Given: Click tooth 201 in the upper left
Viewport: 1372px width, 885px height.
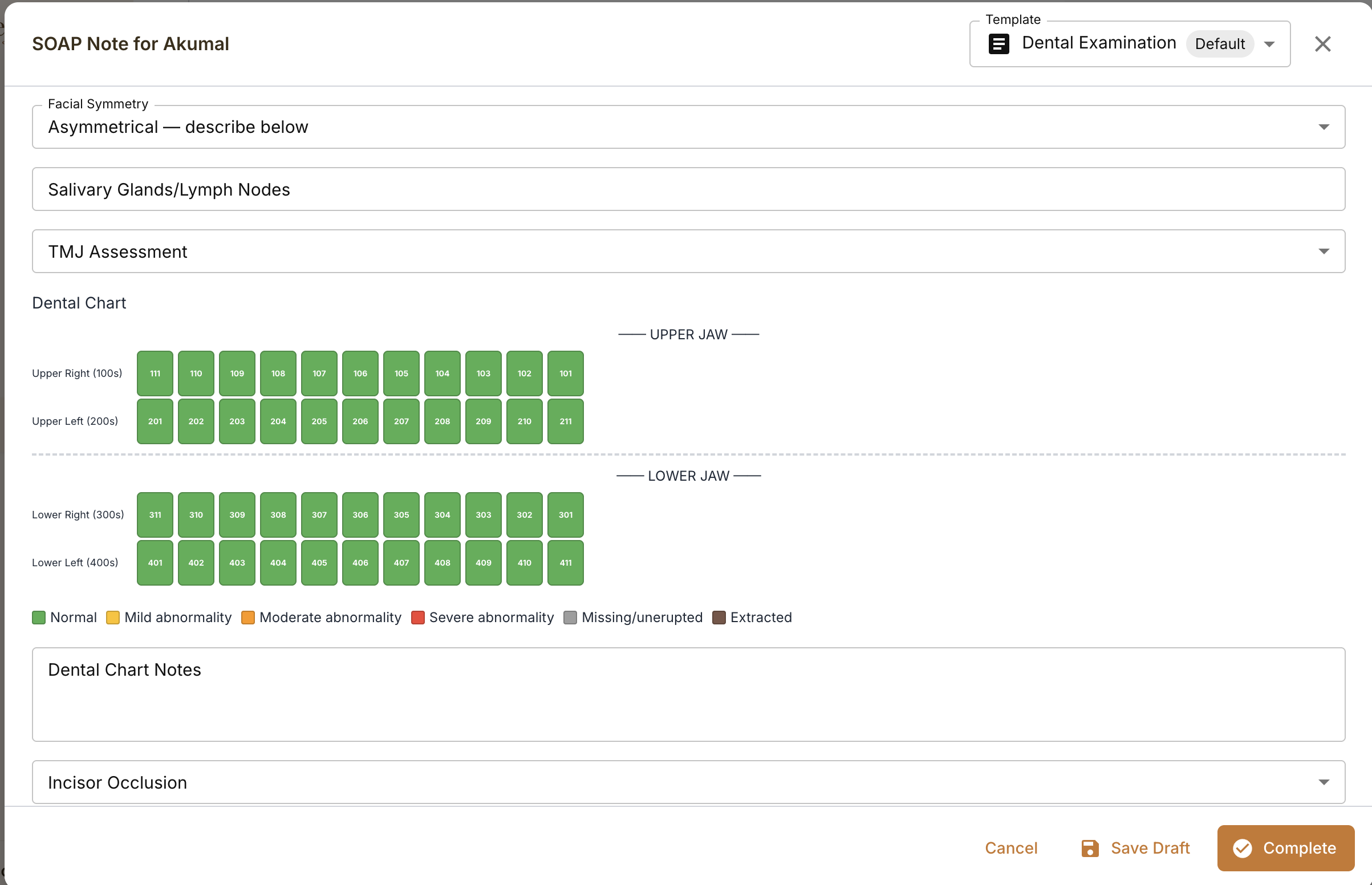Looking at the screenshot, I should click(155, 421).
